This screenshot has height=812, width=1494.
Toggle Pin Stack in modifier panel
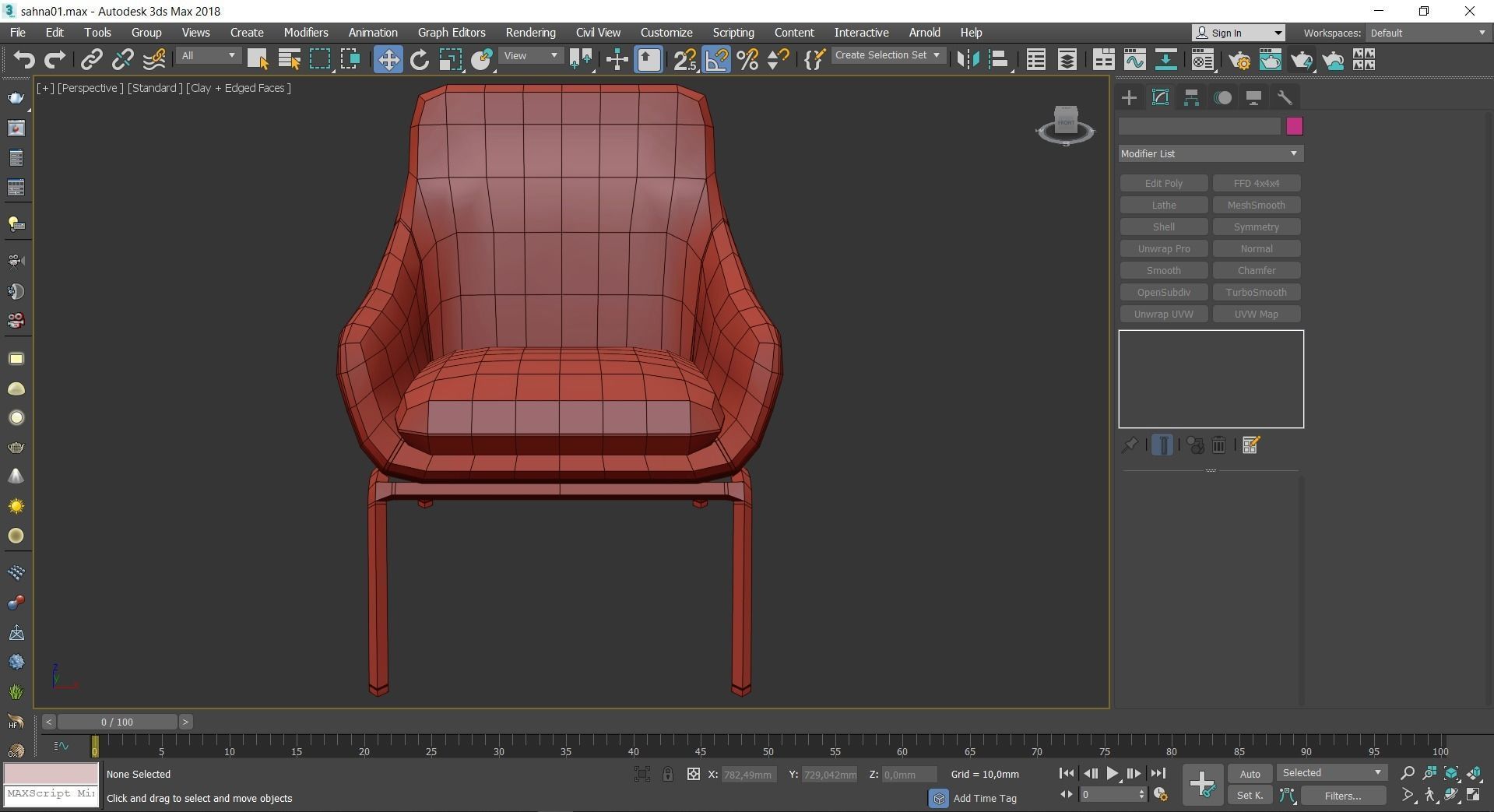(1130, 445)
